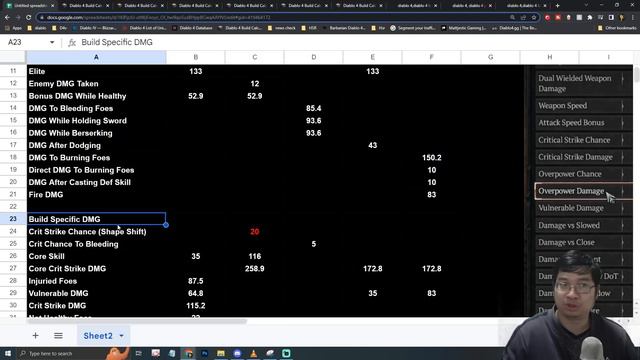Open the Windows Start menu

(x=8, y=353)
